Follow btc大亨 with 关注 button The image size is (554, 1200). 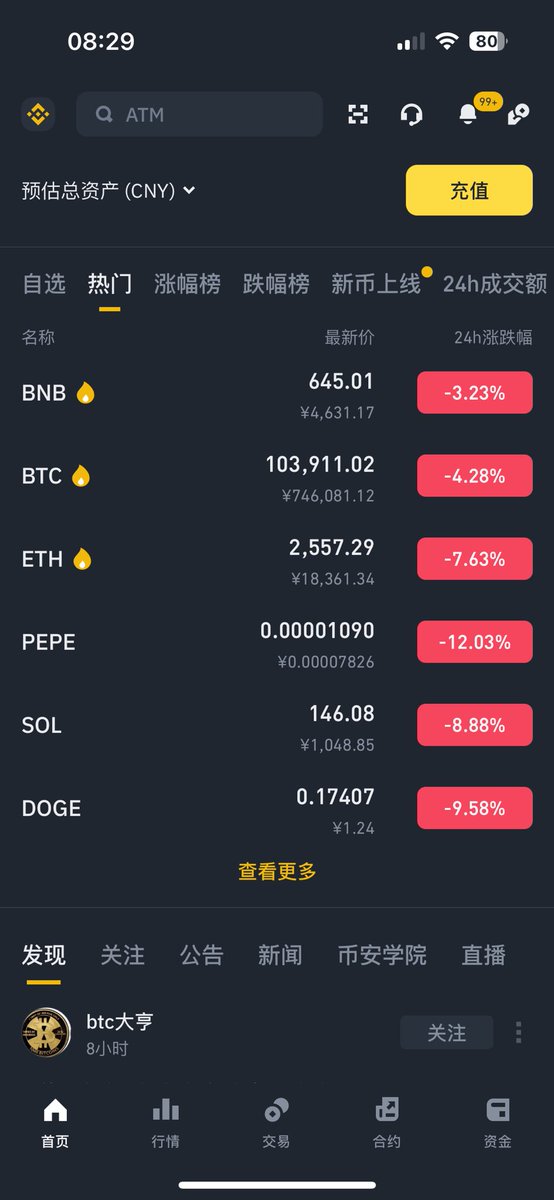click(447, 1032)
